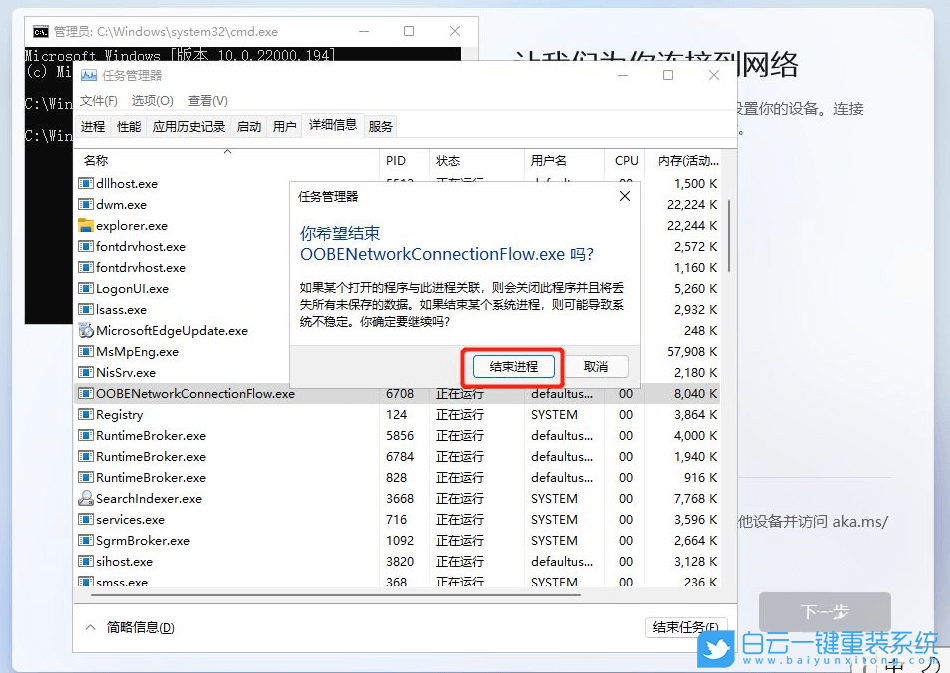Viewport: 950px width, 673px height.
Task: Switch to the 服务 tab
Action: tap(379, 126)
